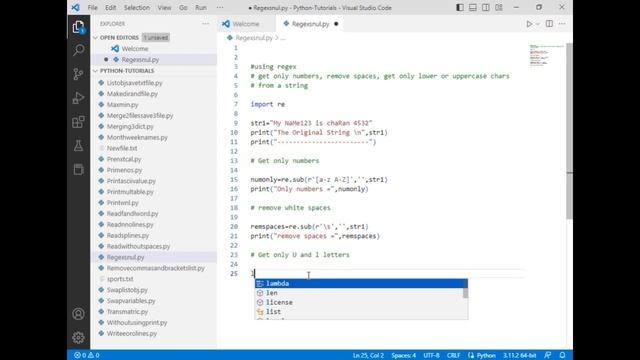This screenshot has height=360, width=640.
Task: Open the run button dropdown arrow
Action: click(538, 24)
